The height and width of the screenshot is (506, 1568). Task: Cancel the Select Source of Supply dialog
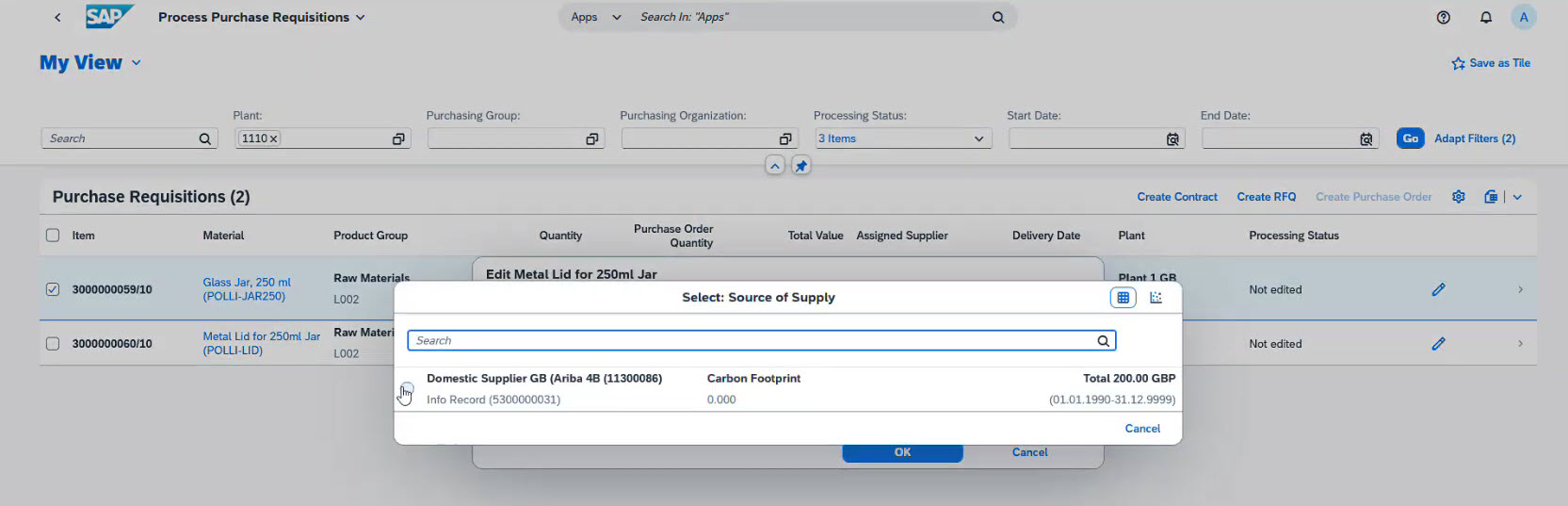pos(1142,429)
